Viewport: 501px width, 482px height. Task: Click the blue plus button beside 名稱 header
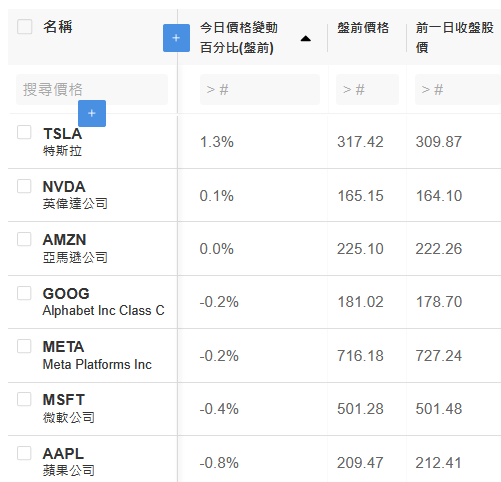[x=176, y=38]
